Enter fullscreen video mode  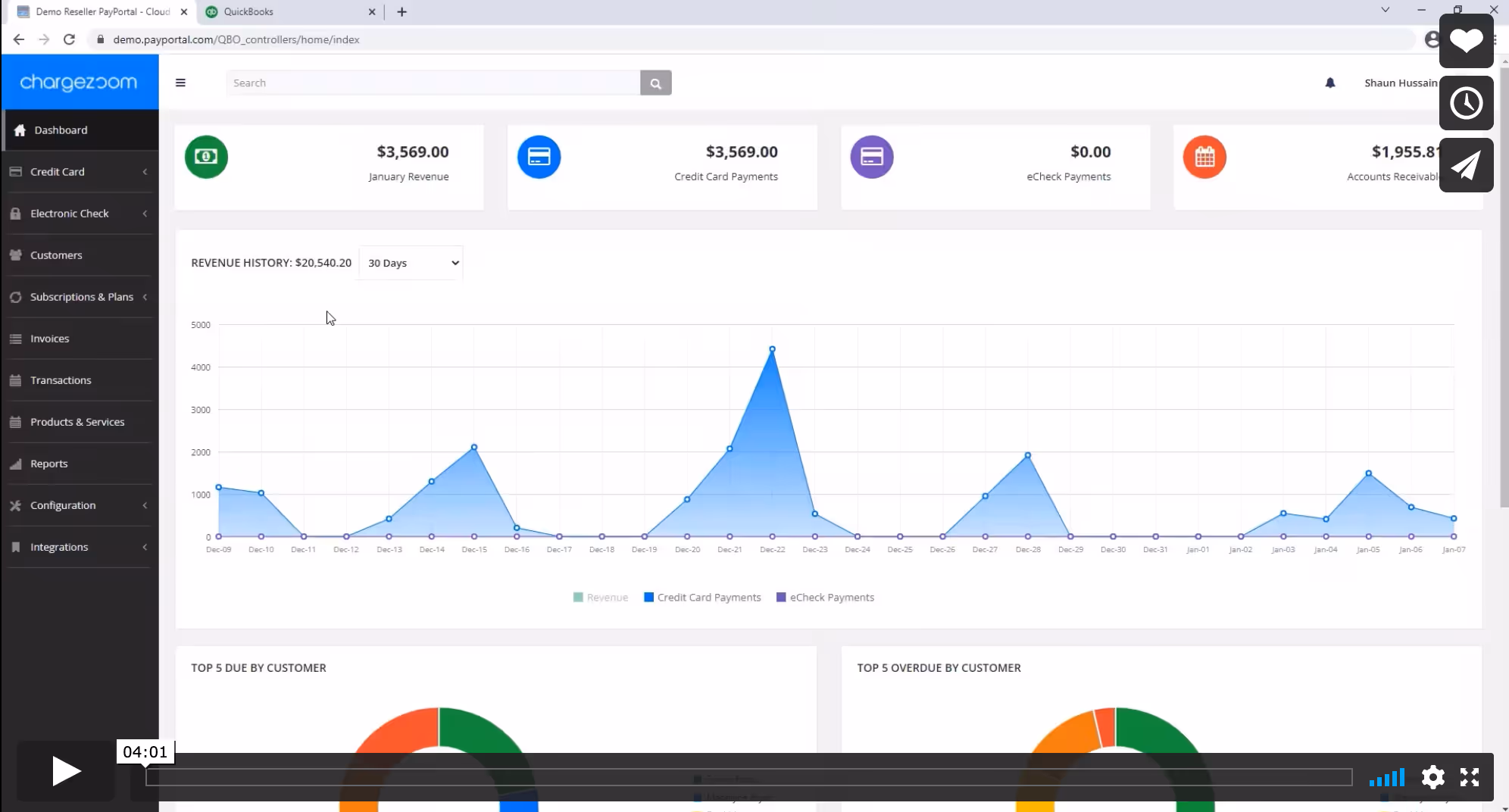coord(1470,777)
